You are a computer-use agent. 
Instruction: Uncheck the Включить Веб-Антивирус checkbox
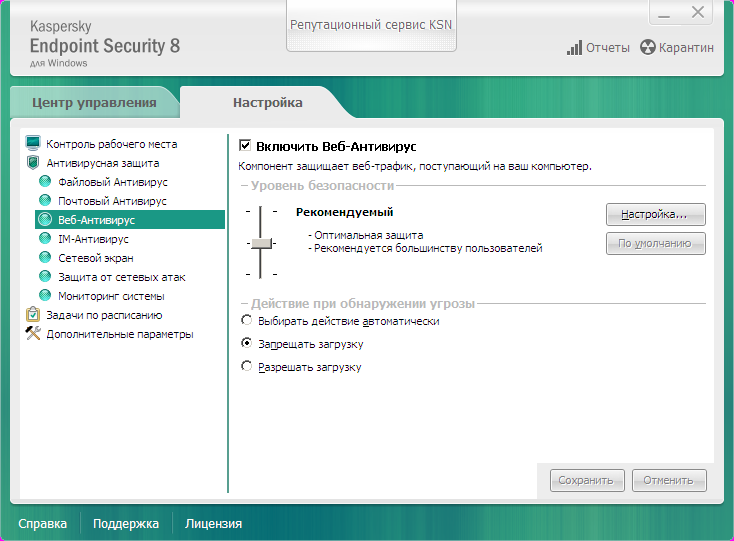245,146
